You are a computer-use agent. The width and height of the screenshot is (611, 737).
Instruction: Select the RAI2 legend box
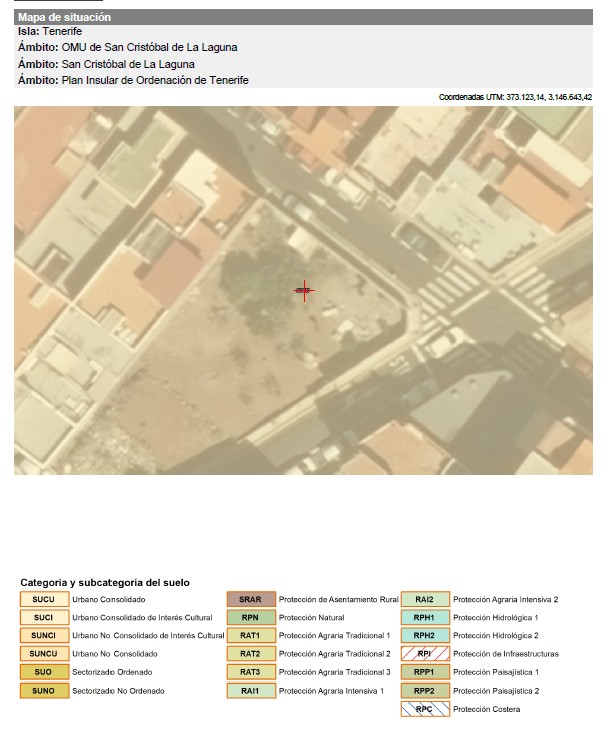point(425,600)
